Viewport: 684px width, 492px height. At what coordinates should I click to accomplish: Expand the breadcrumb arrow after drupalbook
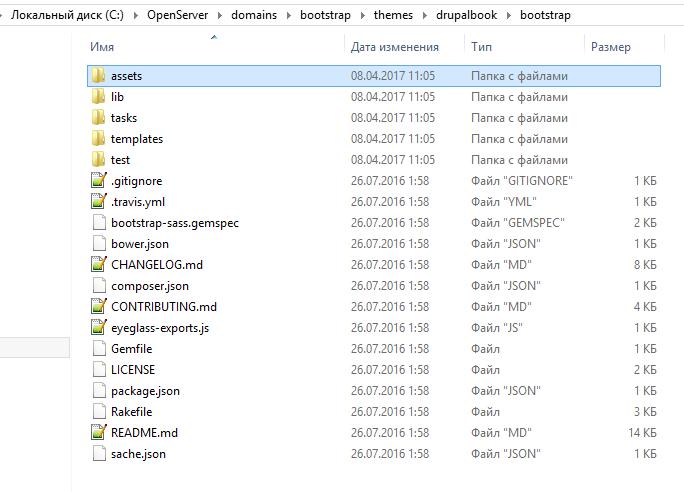coord(509,16)
